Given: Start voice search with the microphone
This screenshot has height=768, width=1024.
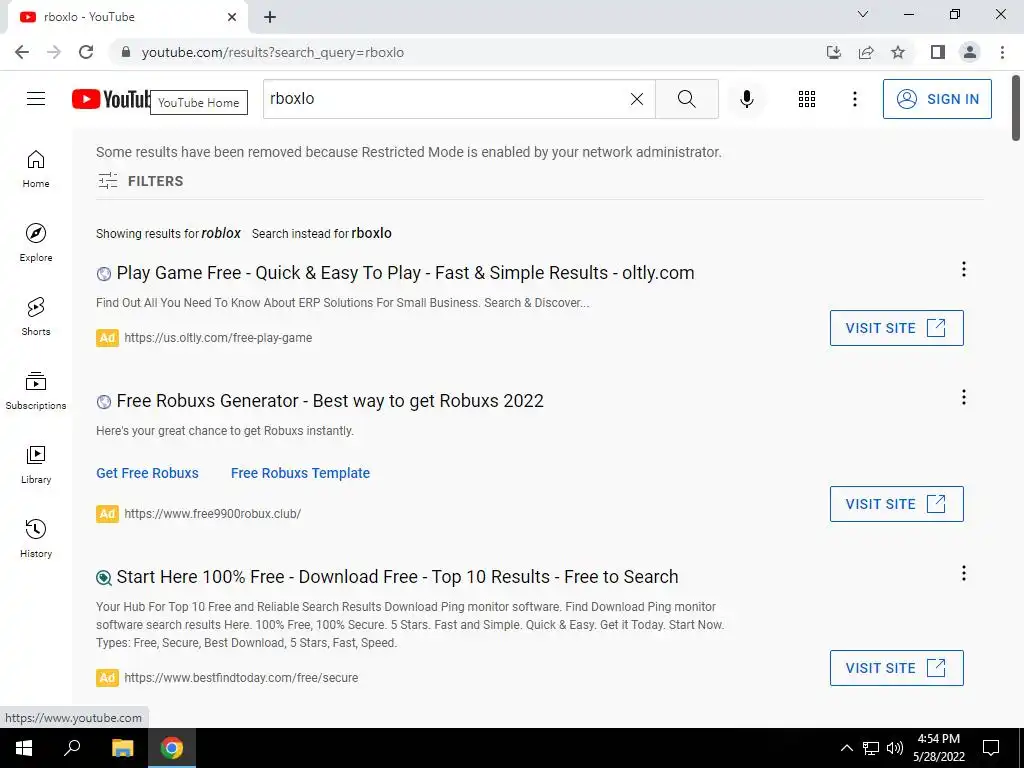Looking at the screenshot, I should tap(746, 99).
